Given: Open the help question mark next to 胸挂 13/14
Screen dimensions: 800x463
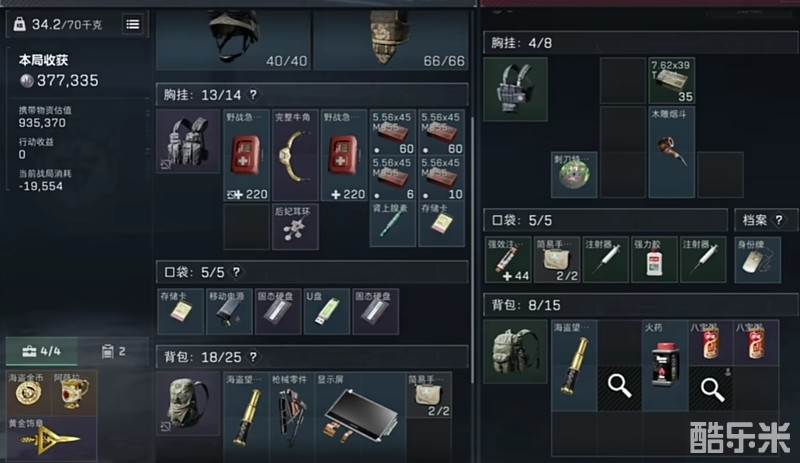Looking at the screenshot, I should (x=253, y=95).
